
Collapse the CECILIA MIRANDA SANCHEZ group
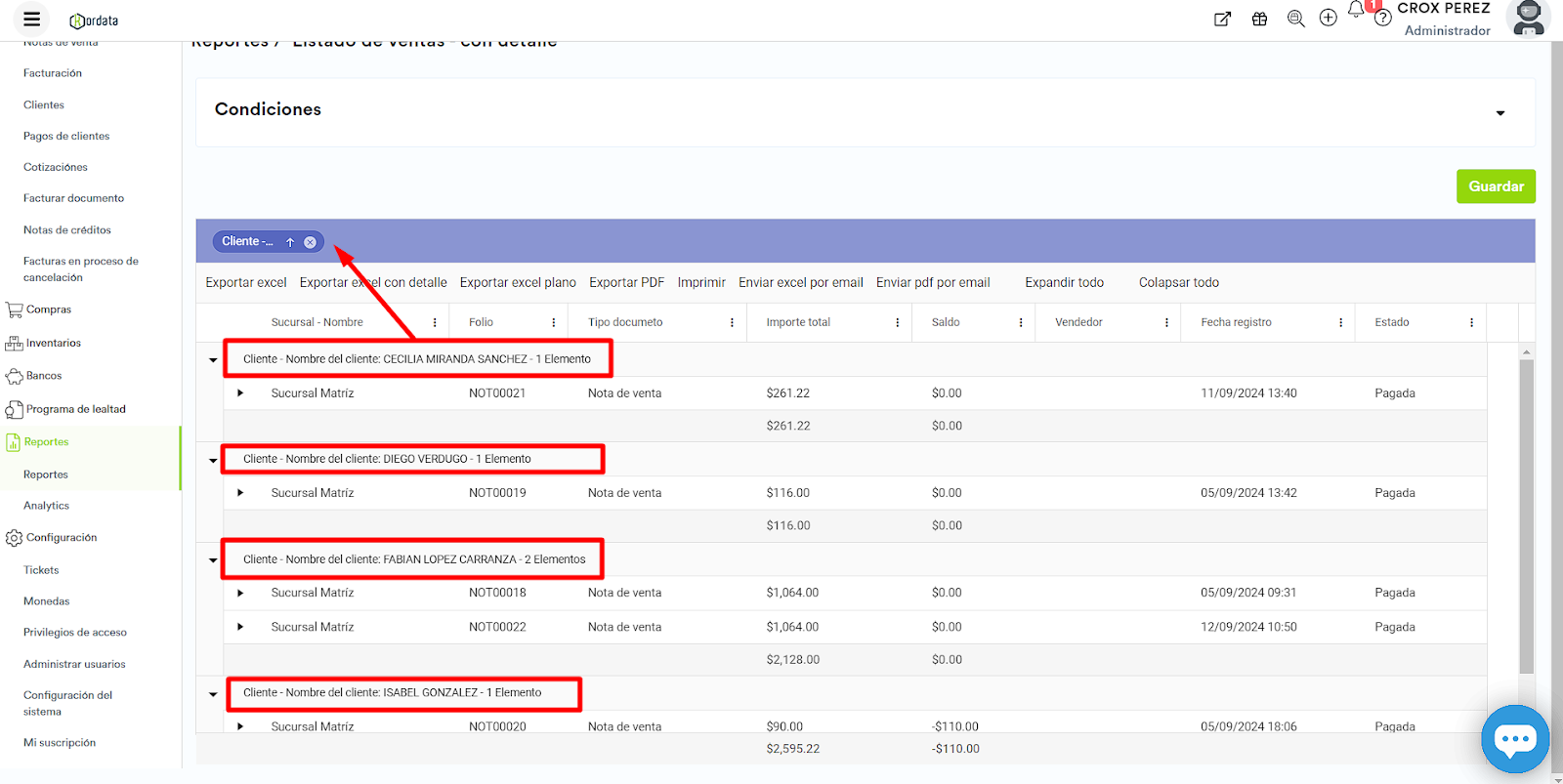(x=213, y=360)
